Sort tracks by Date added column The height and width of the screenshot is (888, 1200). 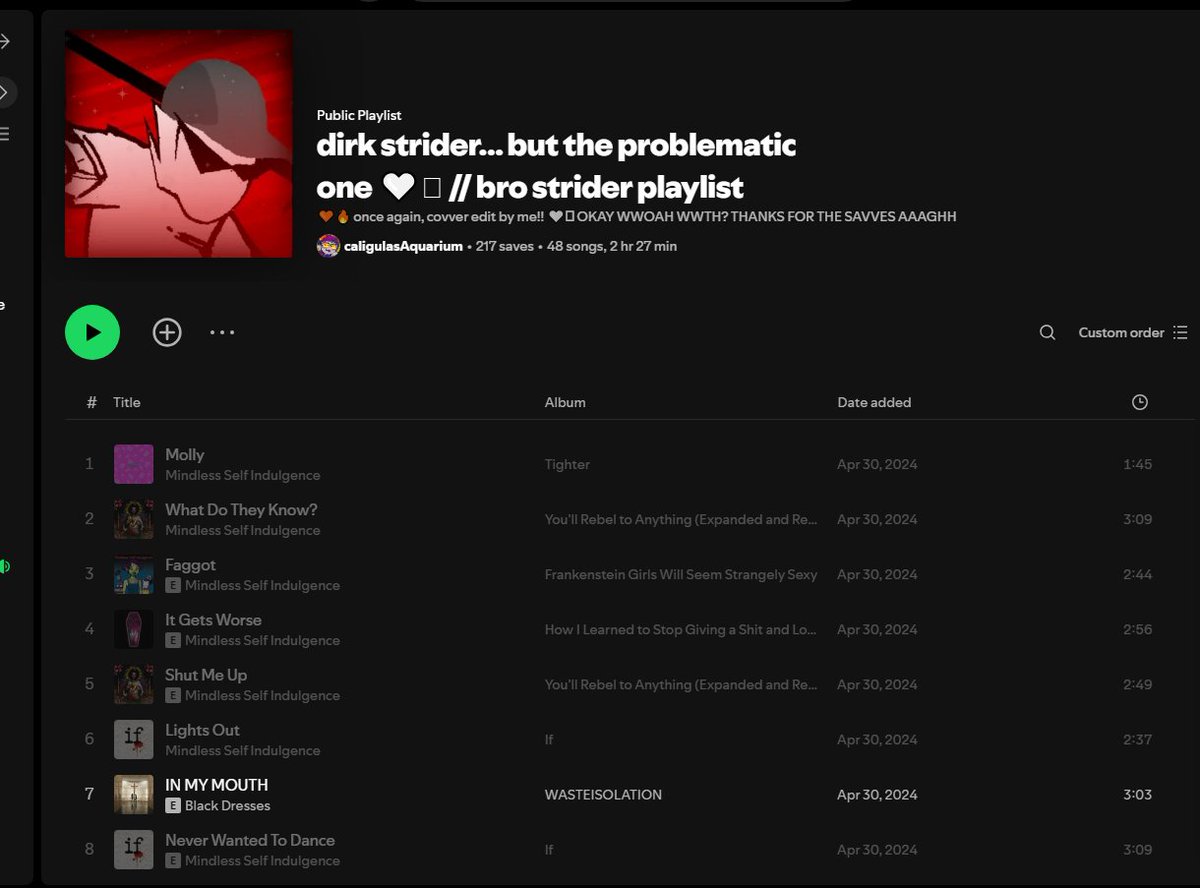(874, 401)
